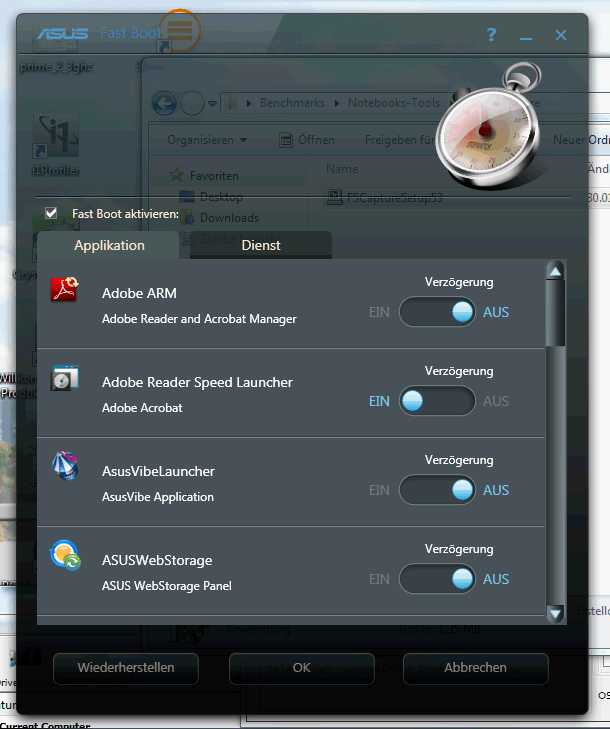Click the Abbrechen button
This screenshot has height=729, width=610.
pyautogui.click(x=475, y=668)
